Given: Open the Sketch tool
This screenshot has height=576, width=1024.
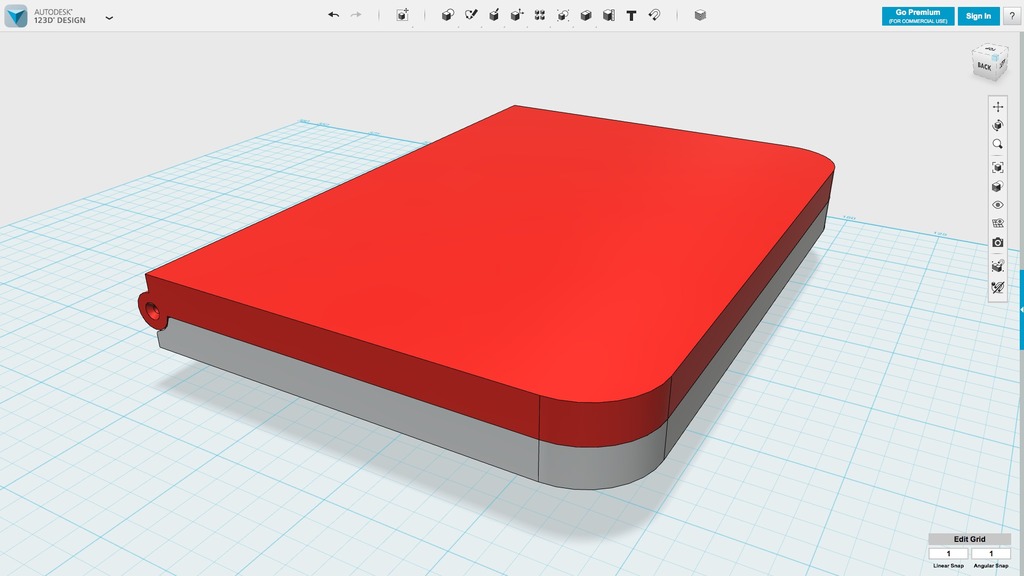Looking at the screenshot, I should tap(469, 15).
